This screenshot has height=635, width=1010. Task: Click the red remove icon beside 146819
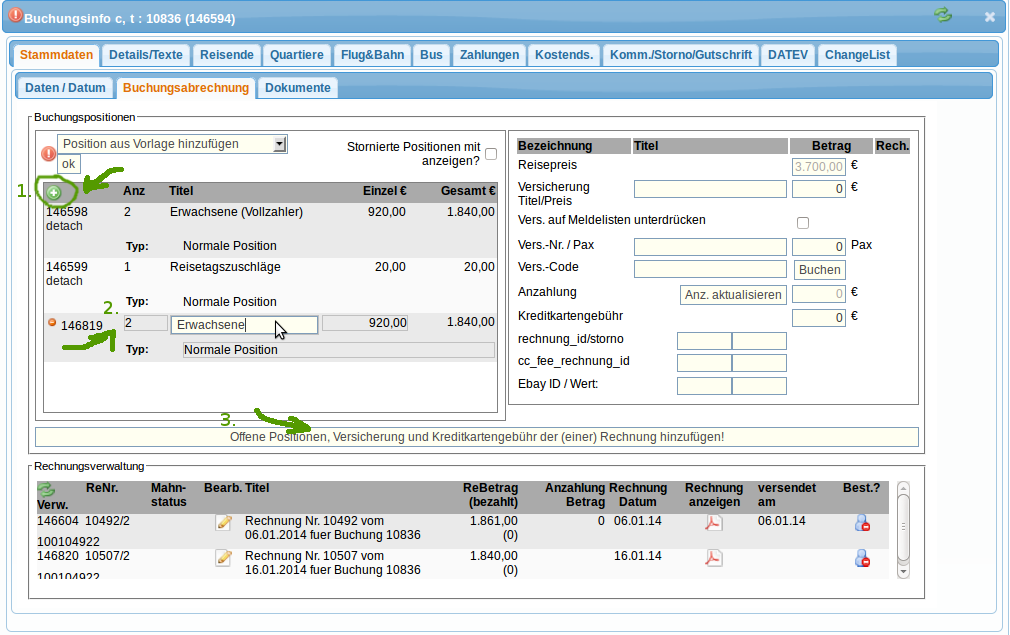coord(52,323)
